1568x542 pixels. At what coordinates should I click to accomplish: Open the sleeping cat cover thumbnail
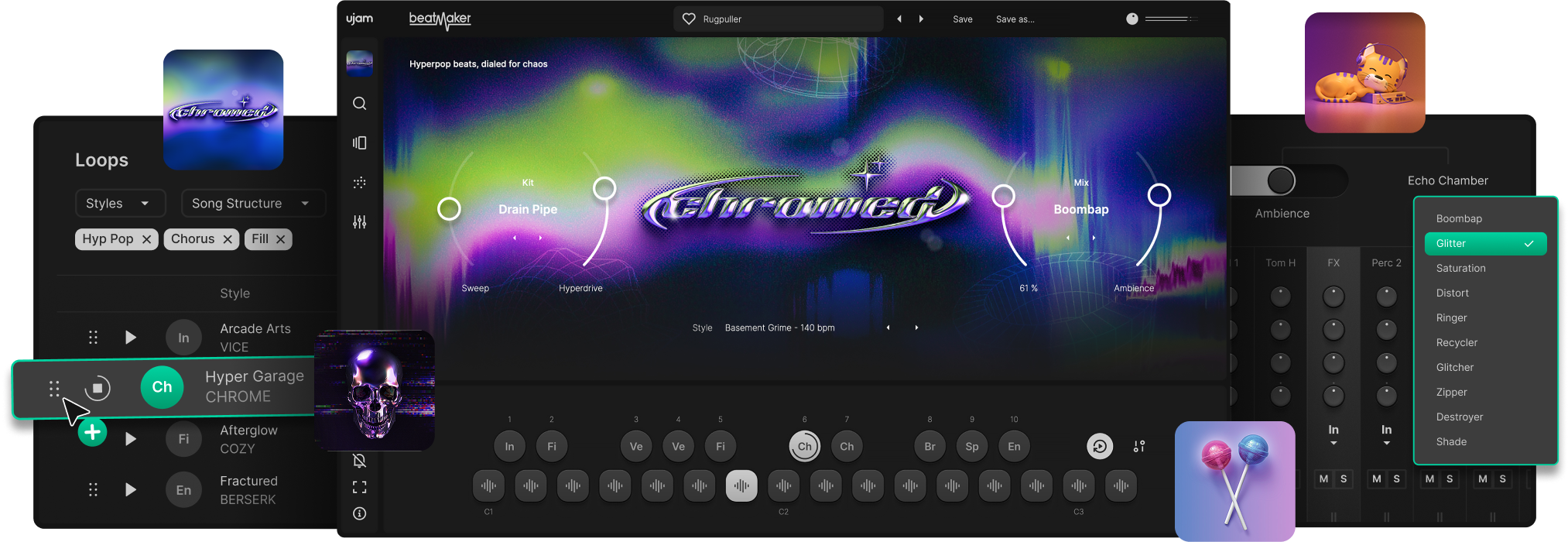[x=1364, y=73]
